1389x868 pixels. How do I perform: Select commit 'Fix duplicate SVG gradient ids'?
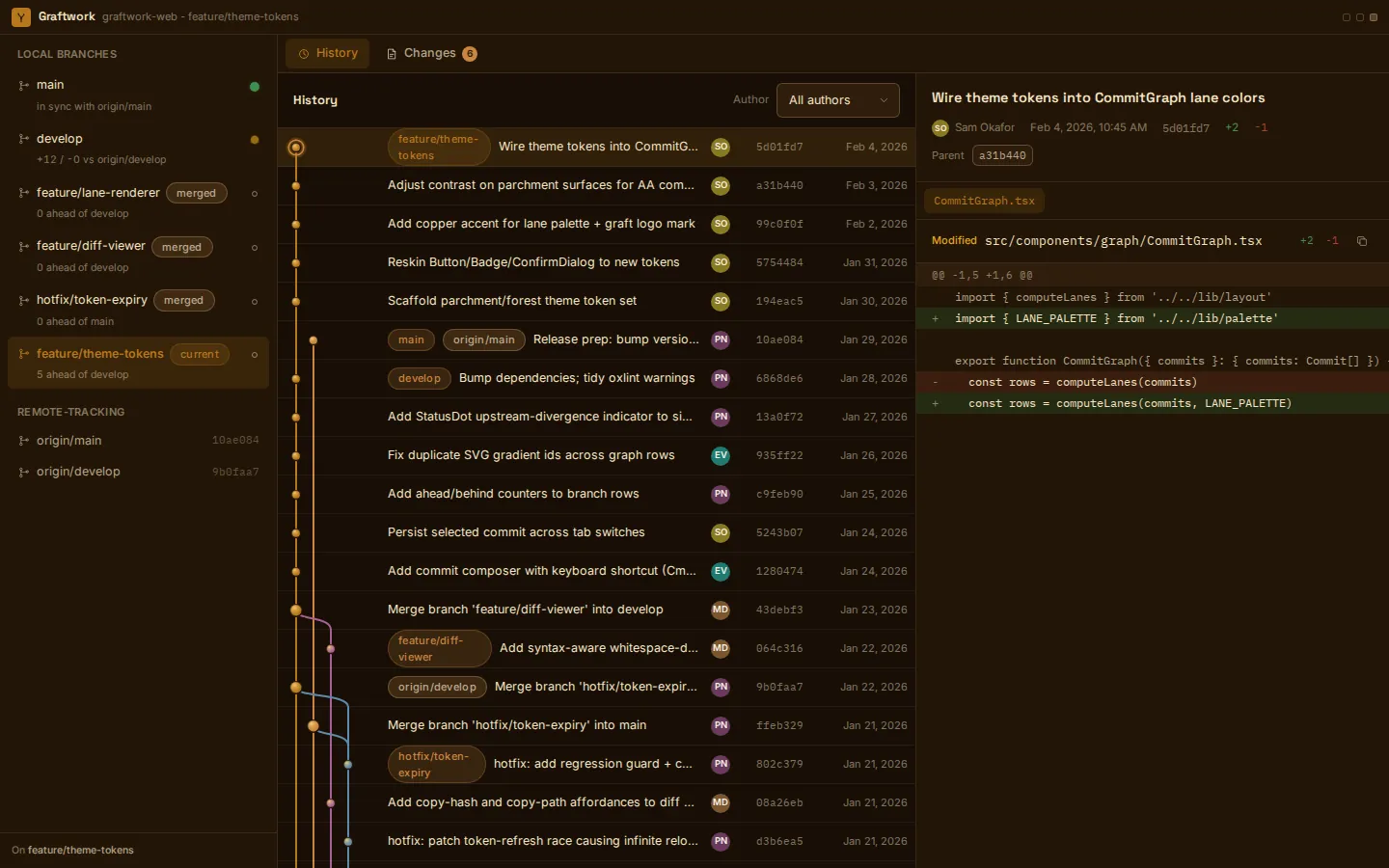pyautogui.click(x=596, y=455)
